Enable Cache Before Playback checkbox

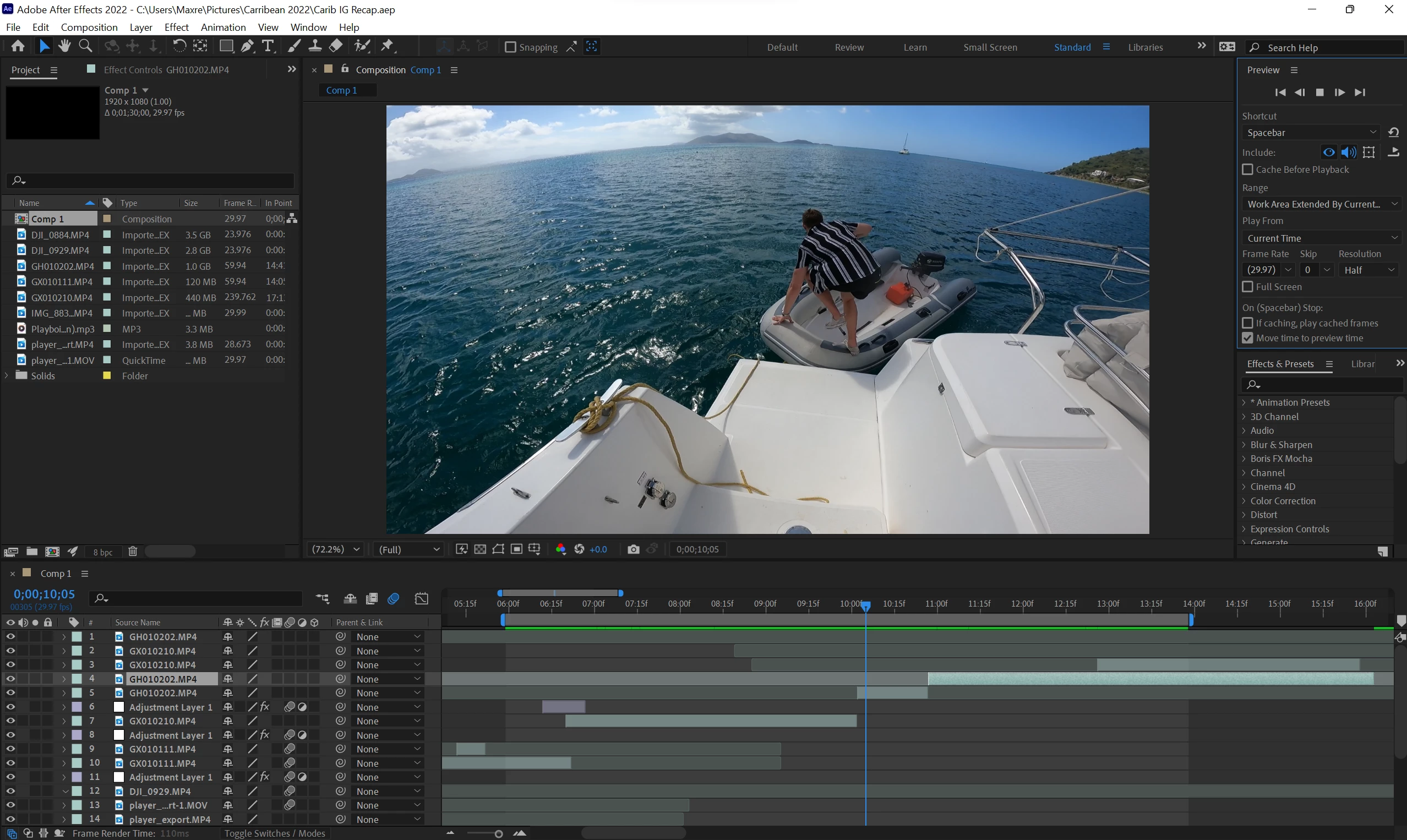(x=1247, y=170)
